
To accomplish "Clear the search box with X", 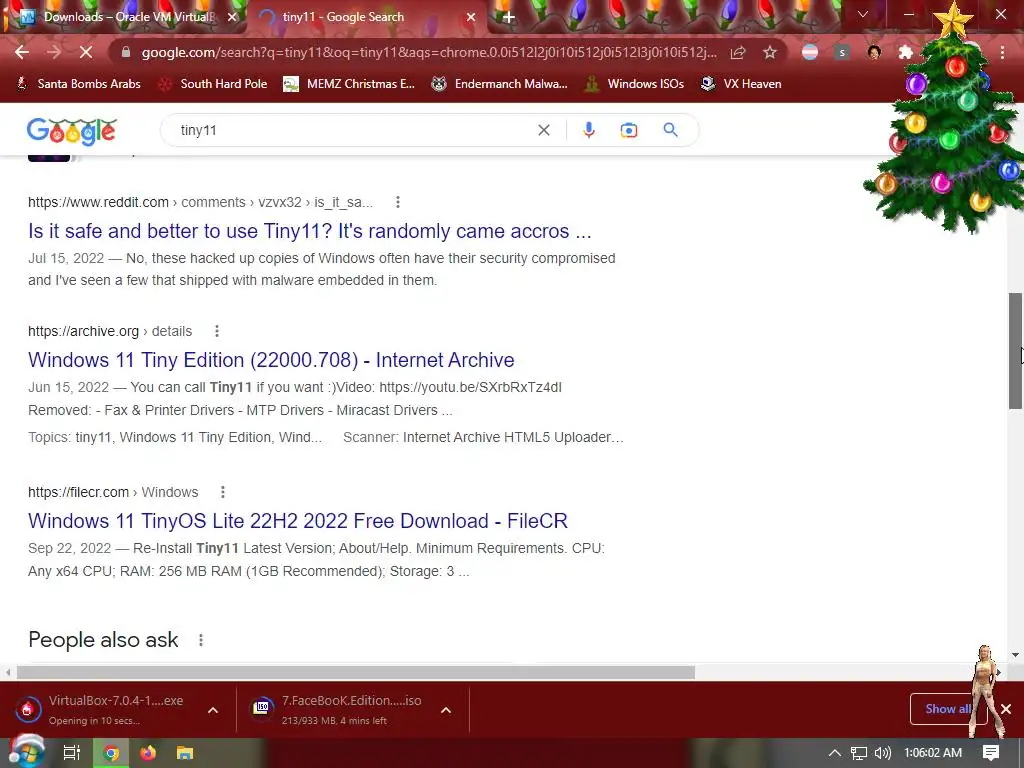I will [x=543, y=130].
